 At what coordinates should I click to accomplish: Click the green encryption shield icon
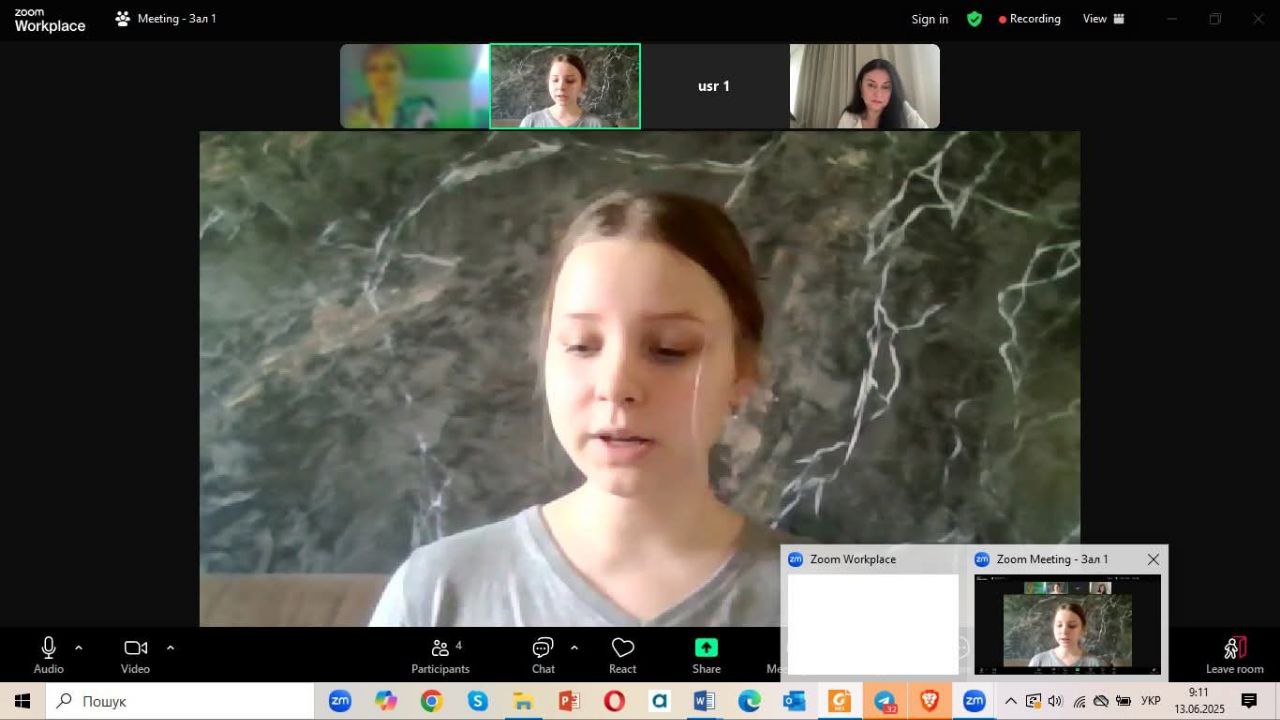(974, 19)
